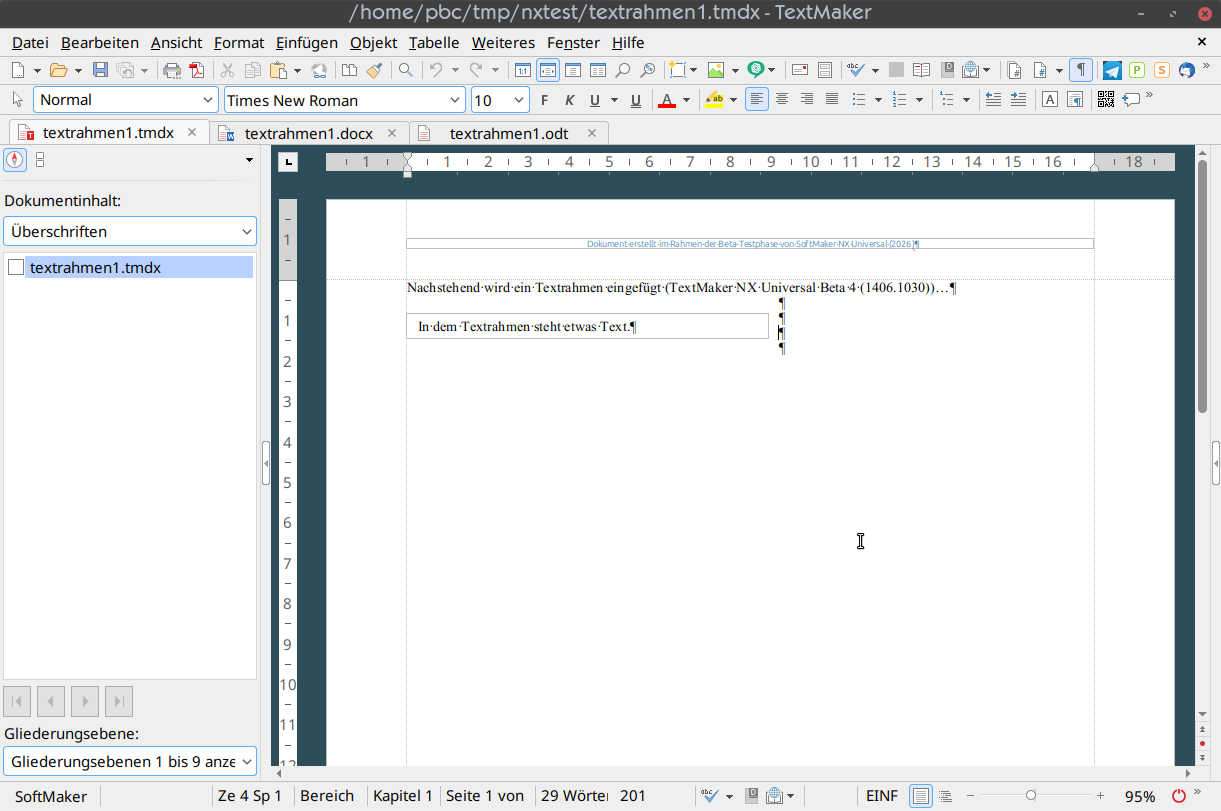Toggle left paragraph alignment

click(x=757, y=99)
